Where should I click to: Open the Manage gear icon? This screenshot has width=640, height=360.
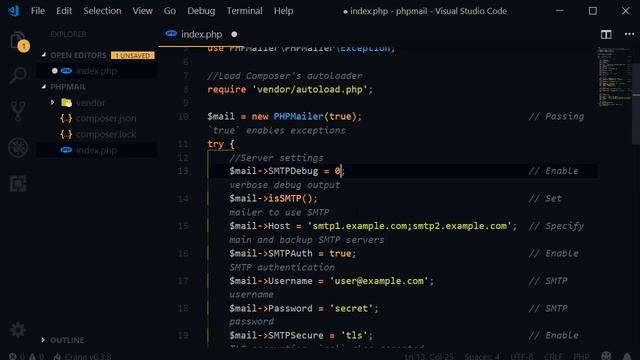coord(18,330)
